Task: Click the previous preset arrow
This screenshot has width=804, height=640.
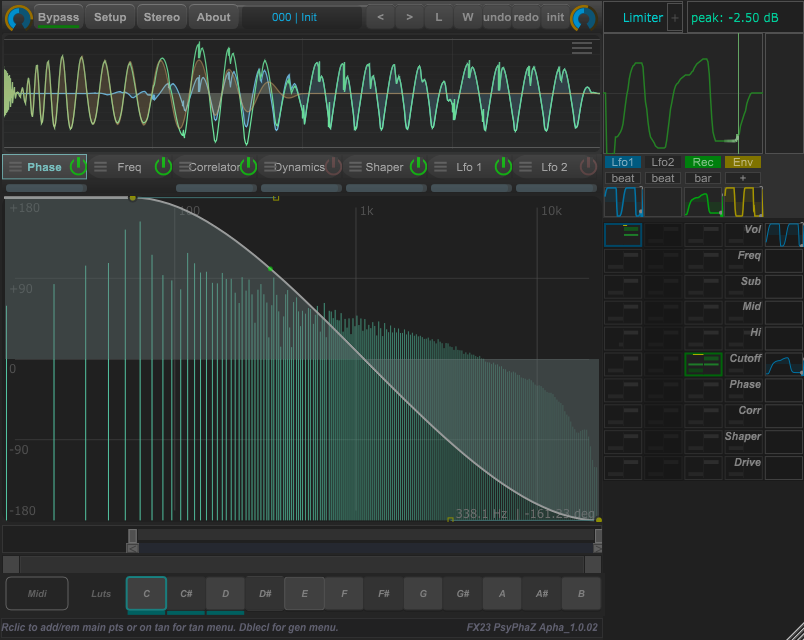Action: click(379, 17)
